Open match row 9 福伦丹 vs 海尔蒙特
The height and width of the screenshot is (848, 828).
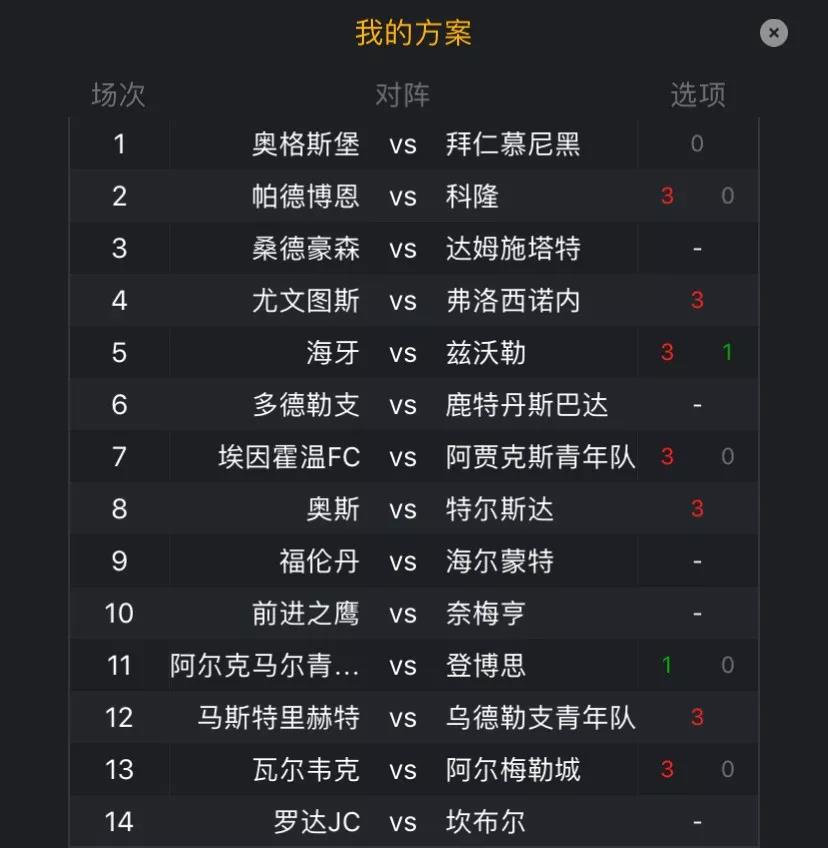click(x=414, y=561)
